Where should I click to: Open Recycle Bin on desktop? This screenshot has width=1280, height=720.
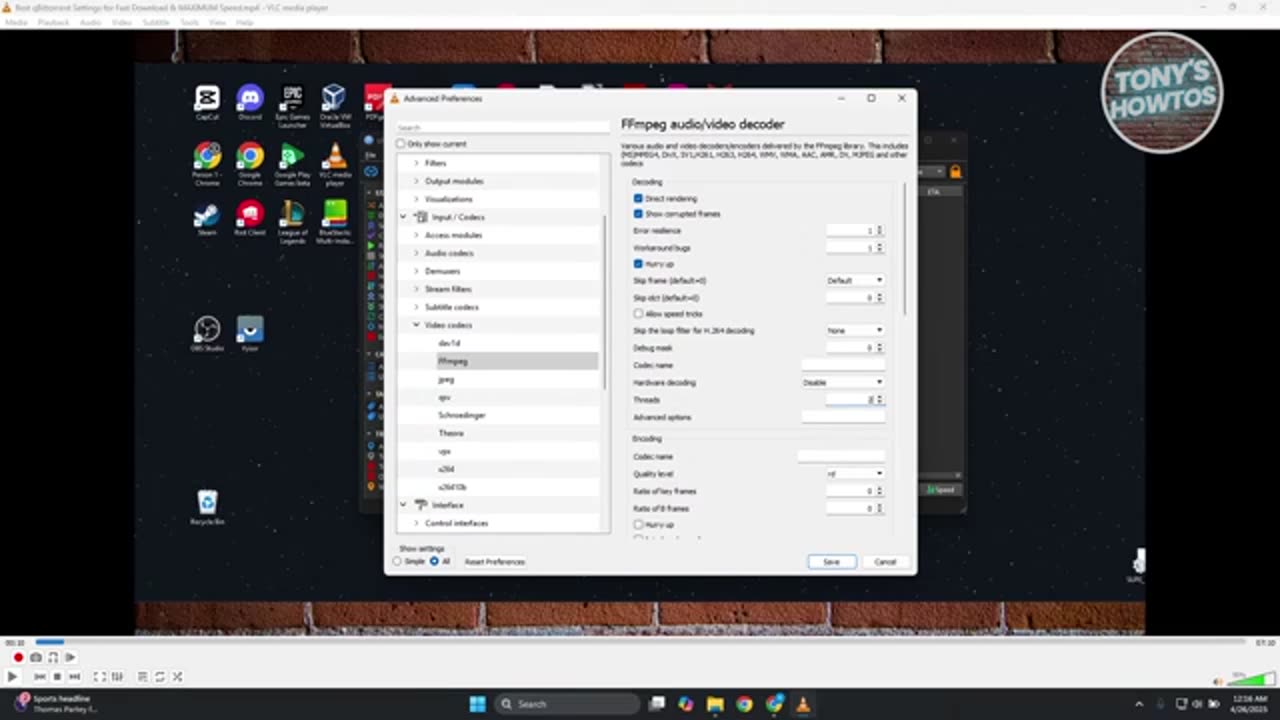[207, 507]
